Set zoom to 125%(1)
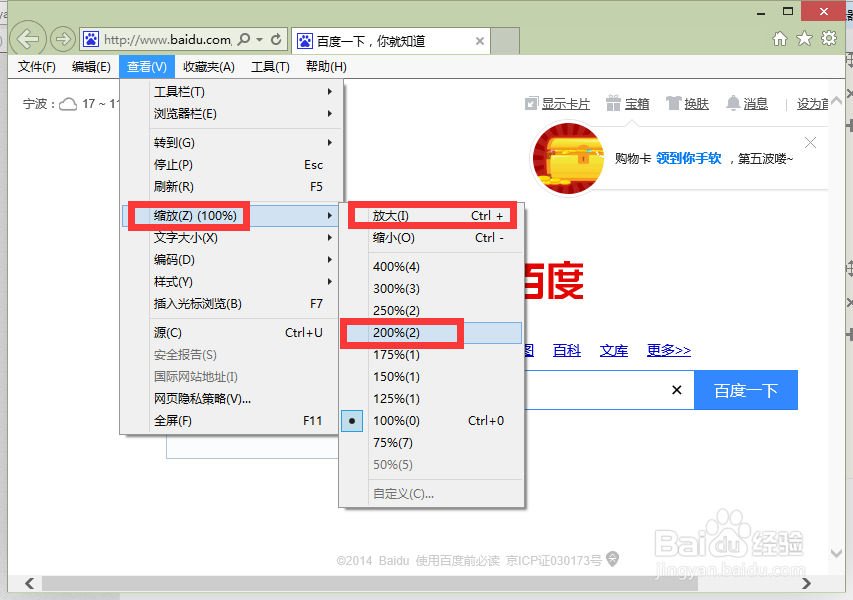The height and width of the screenshot is (600, 853). pyautogui.click(x=431, y=399)
